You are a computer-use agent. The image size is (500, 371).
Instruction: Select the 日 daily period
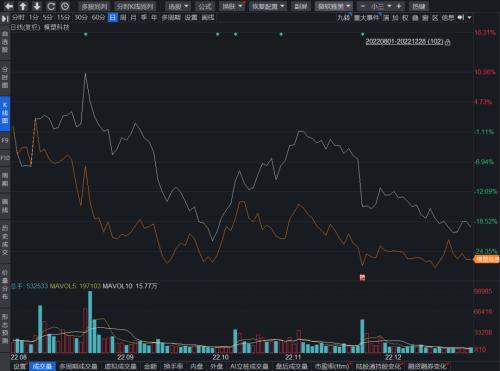click(x=113, y=17)
